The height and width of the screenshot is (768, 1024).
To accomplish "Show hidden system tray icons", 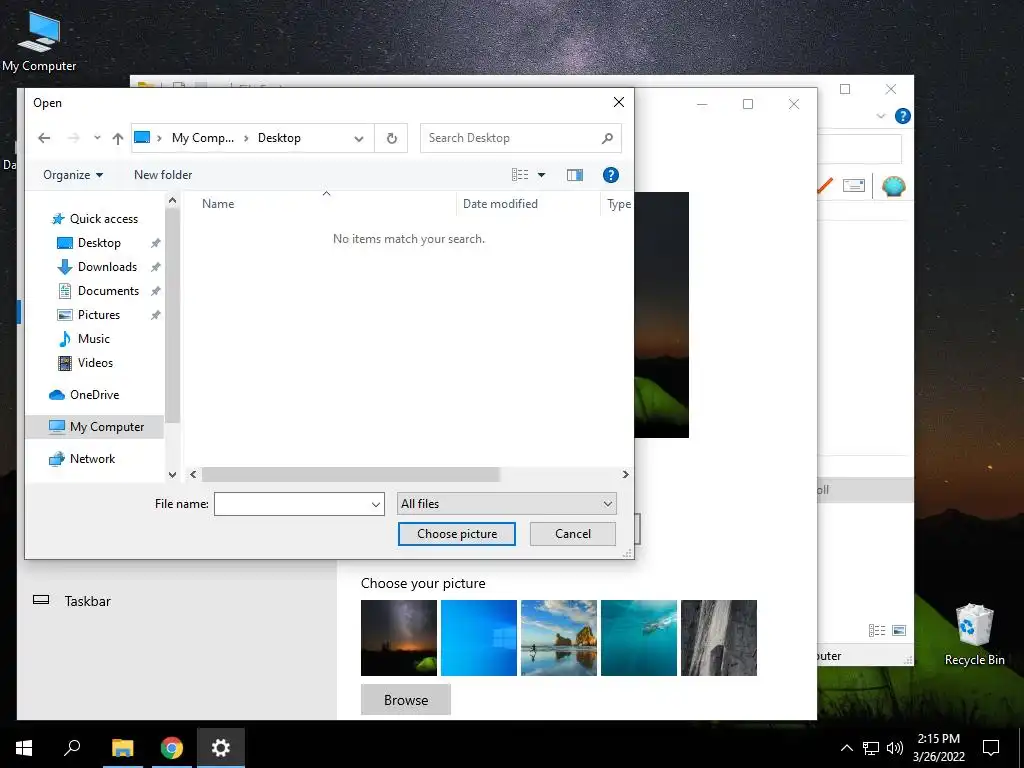I will [x=846, y=748].
